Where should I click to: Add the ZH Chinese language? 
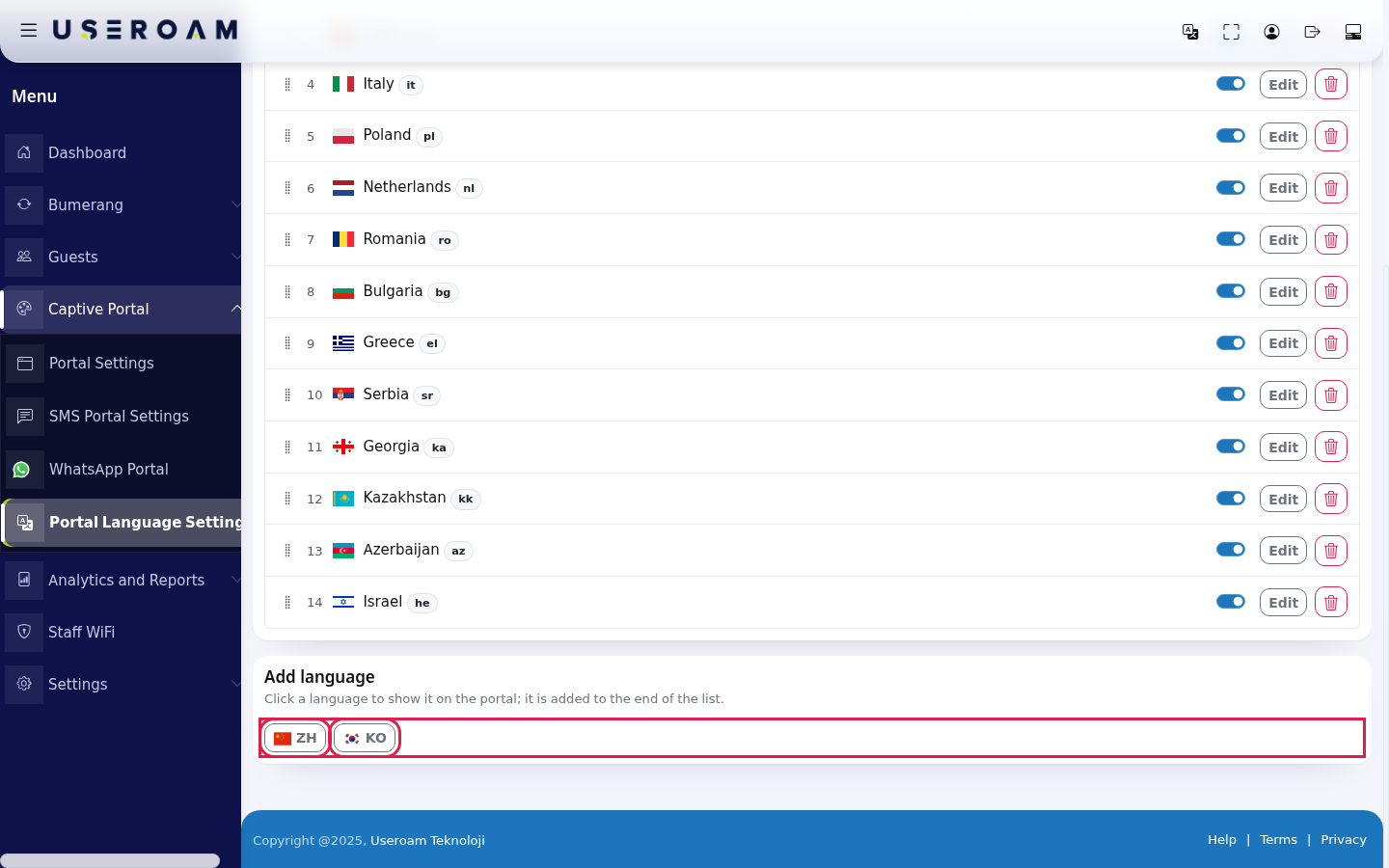pyautogui.click(x=295, y=738)
